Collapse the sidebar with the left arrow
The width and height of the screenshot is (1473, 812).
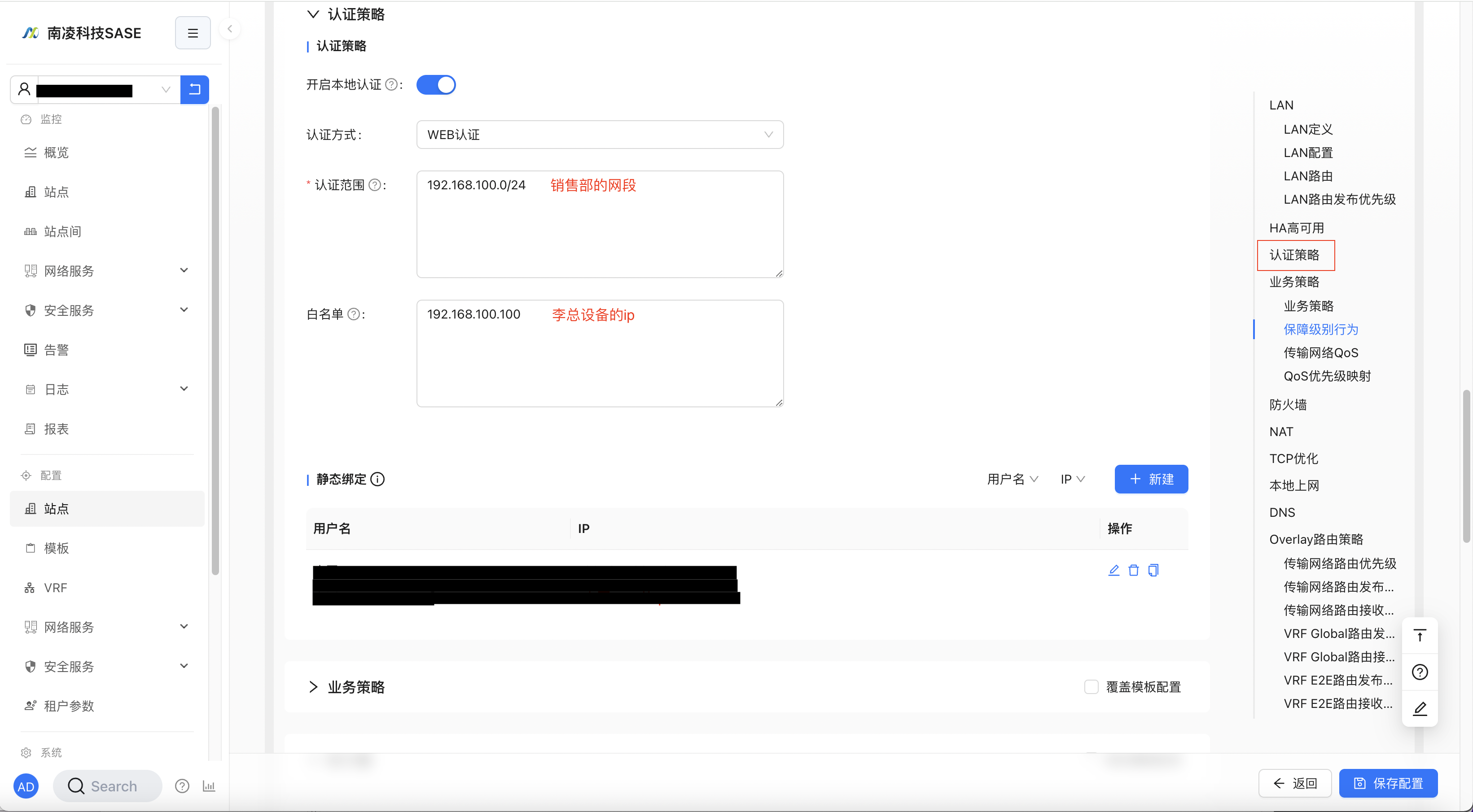point(230,29)
